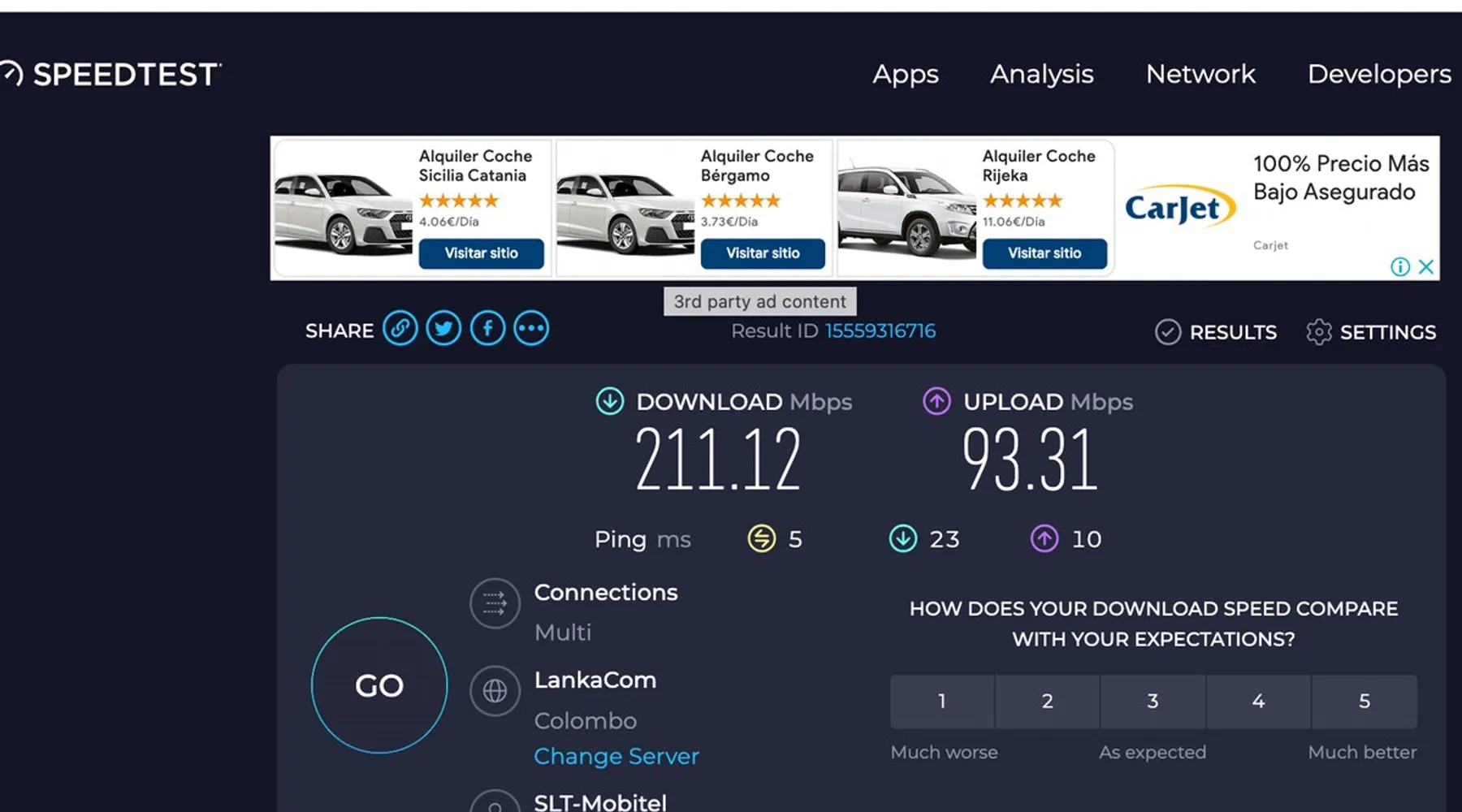Share result on Facebook
The image size is (1462, 812).
click(x=487, y=329)
